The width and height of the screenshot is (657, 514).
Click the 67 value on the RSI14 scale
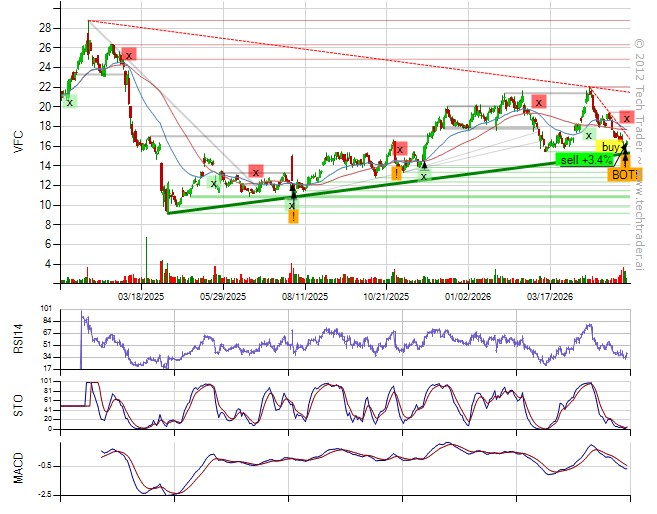(47, 333)
